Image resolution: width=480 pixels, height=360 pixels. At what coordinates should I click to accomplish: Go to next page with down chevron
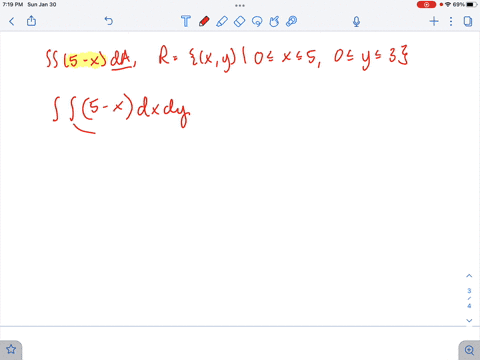(469, 320)
